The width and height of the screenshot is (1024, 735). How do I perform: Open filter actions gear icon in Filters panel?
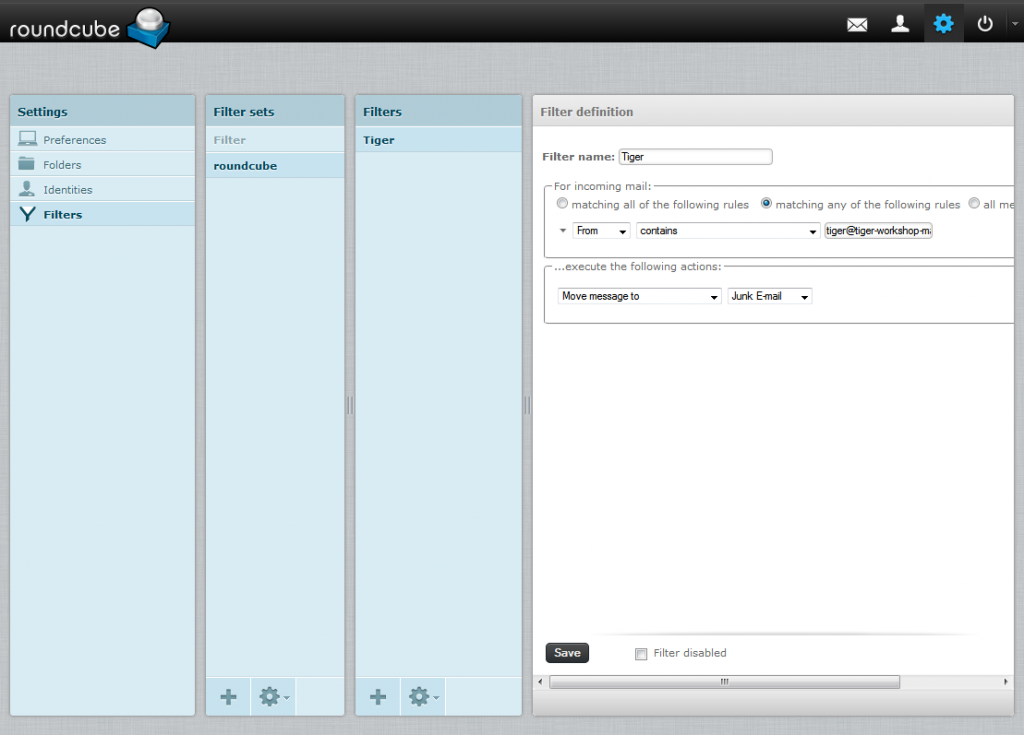click(x=420, y=697)
